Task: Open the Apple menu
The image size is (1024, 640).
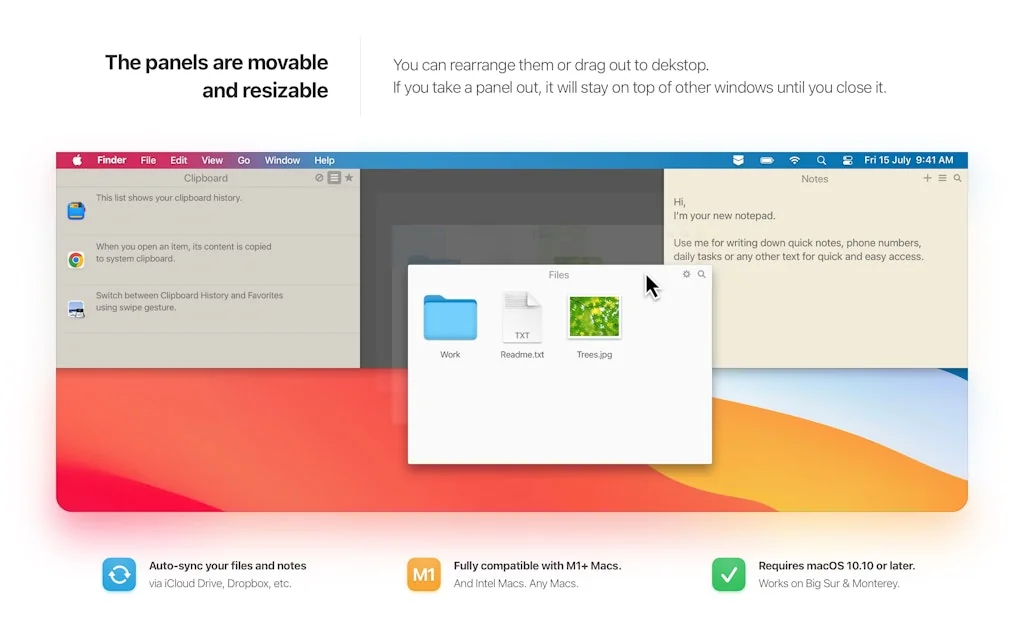Action: (76, 160)
